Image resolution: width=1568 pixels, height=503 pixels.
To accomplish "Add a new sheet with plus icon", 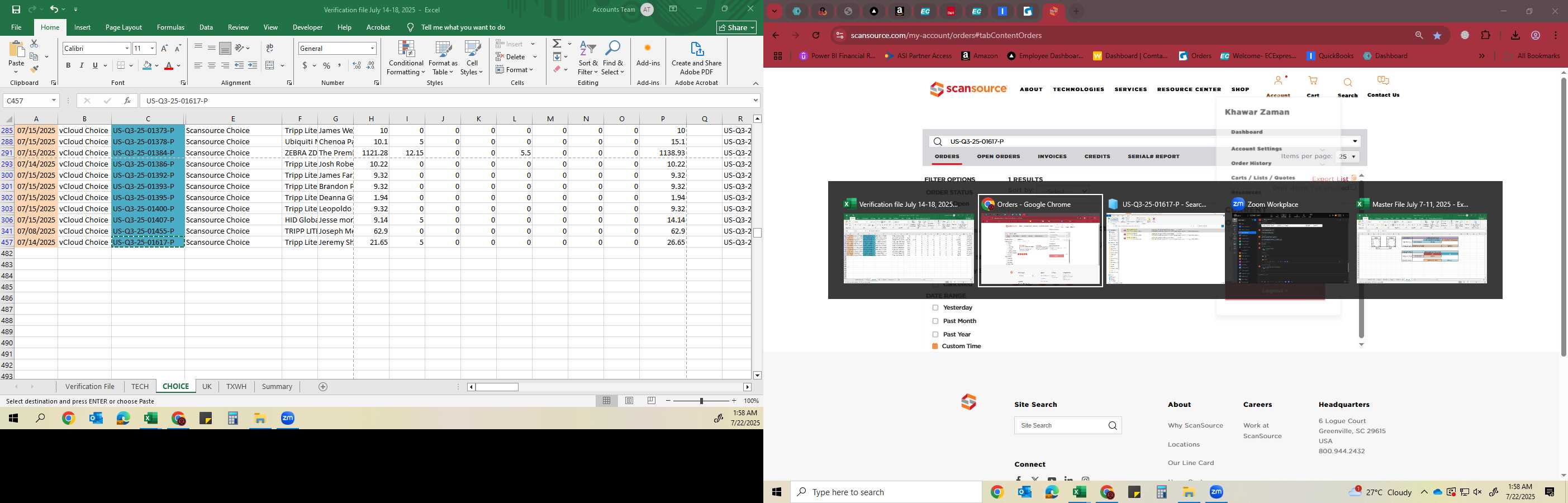I will (x=323, y=387).
